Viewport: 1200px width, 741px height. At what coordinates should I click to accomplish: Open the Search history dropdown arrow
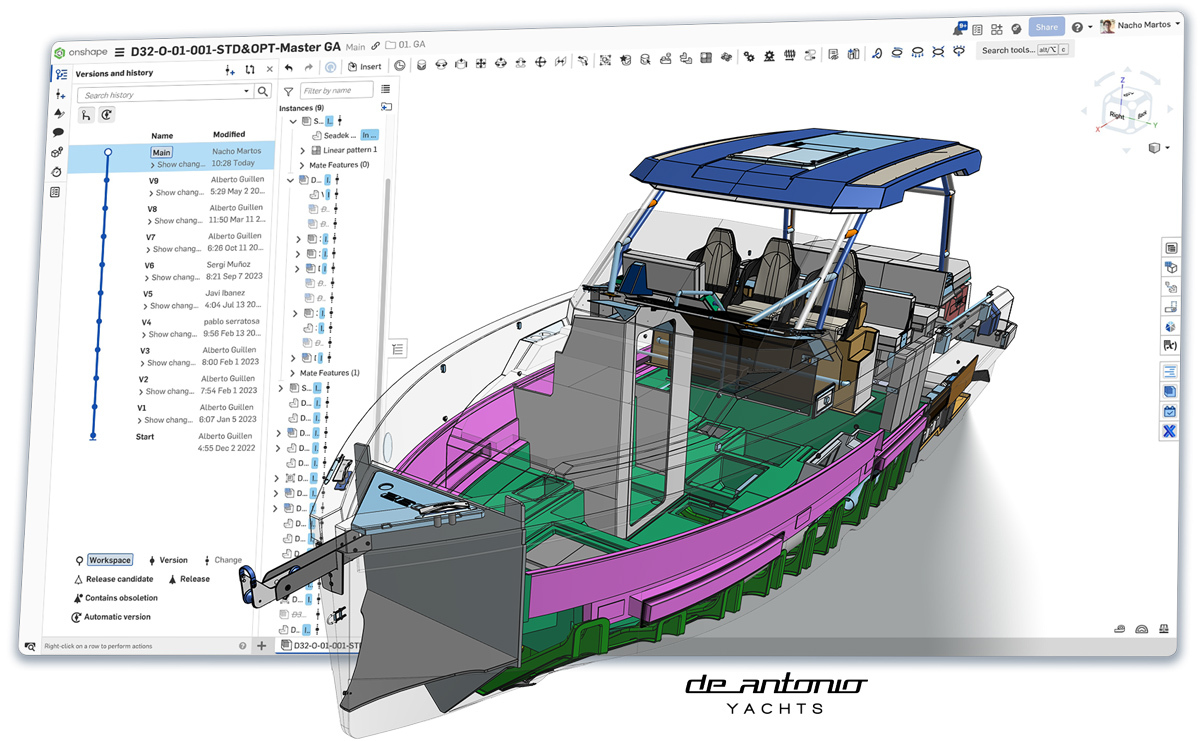247,92
